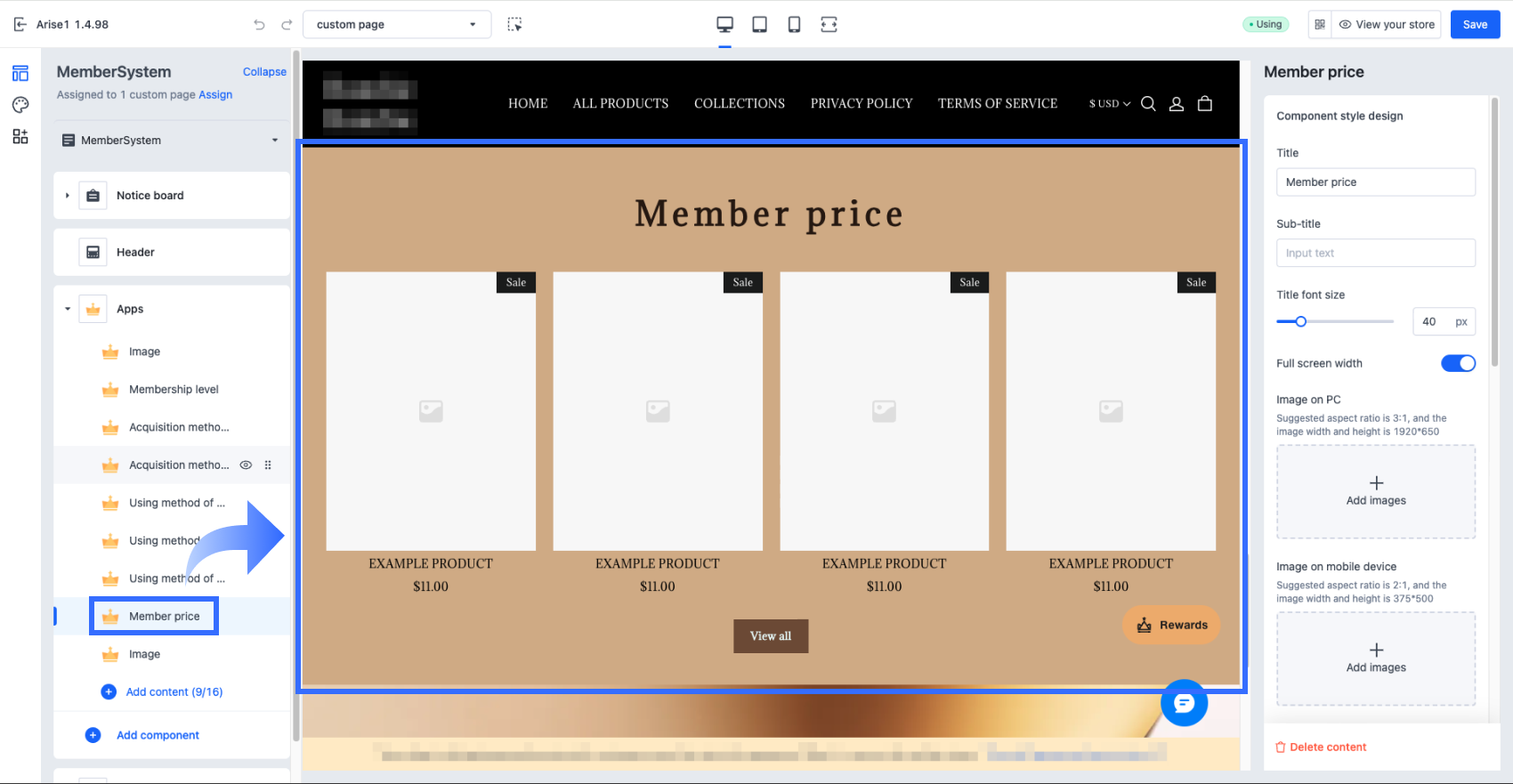This screenshot has height=784, width=1513.
Task: Switch preview to full-width view
Action: [x=829, y=24]
